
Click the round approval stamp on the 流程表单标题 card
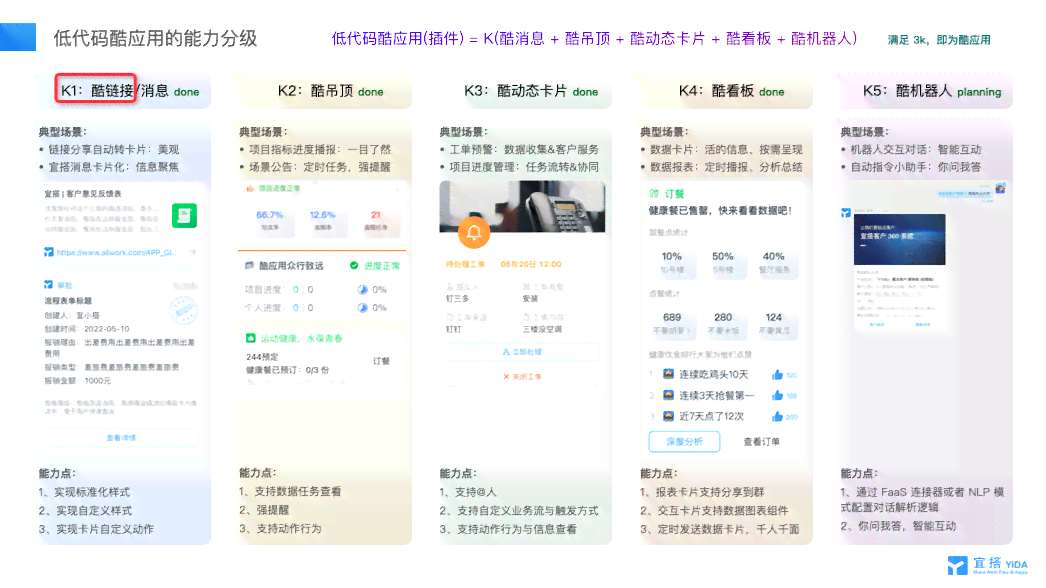(x=183, y=309)
